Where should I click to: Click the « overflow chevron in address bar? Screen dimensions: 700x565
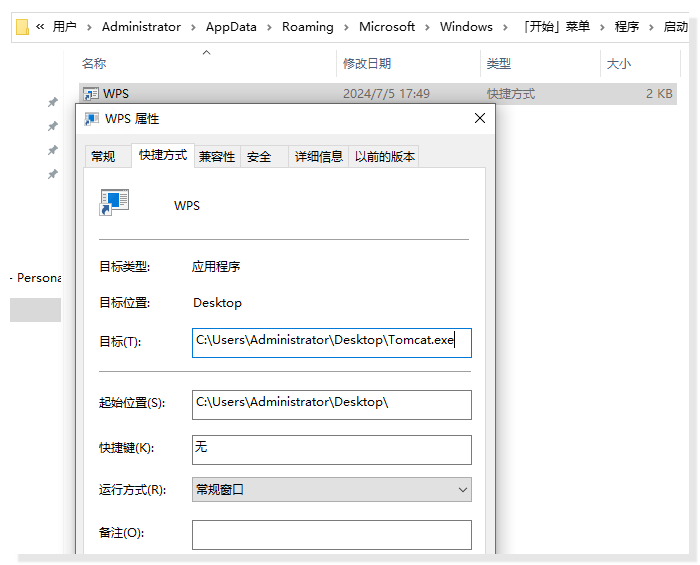pyautogui.click(x=40, y=27)
